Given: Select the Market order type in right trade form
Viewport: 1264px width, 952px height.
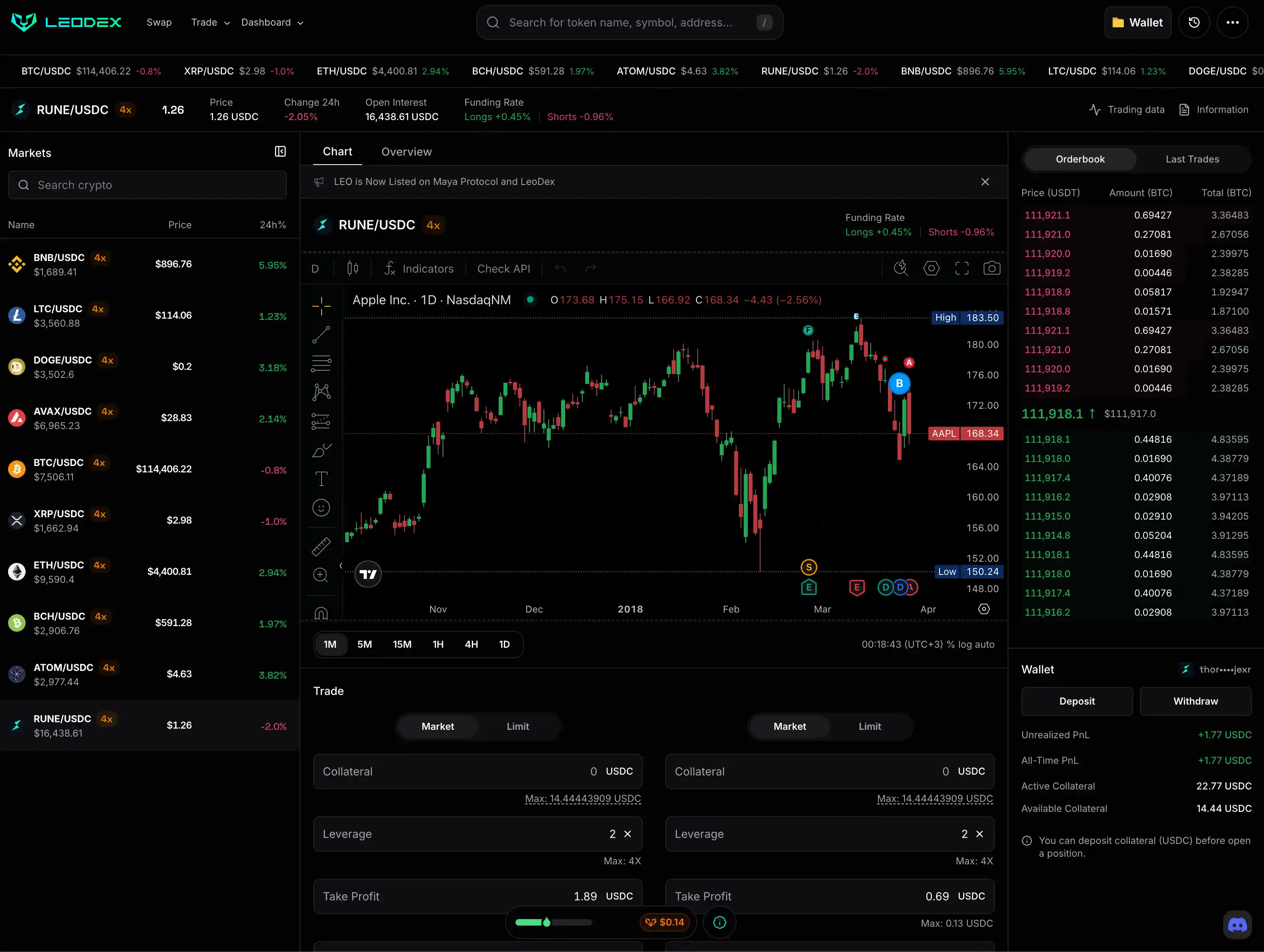Looking at the screenshot, I should point(790,727).
